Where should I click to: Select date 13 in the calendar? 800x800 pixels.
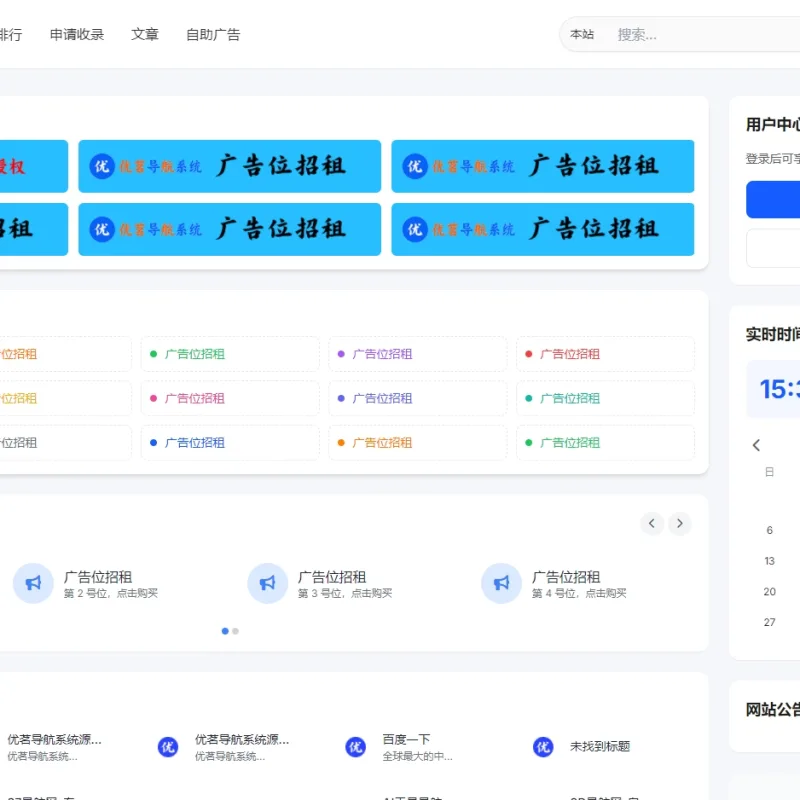click(769, 561)
